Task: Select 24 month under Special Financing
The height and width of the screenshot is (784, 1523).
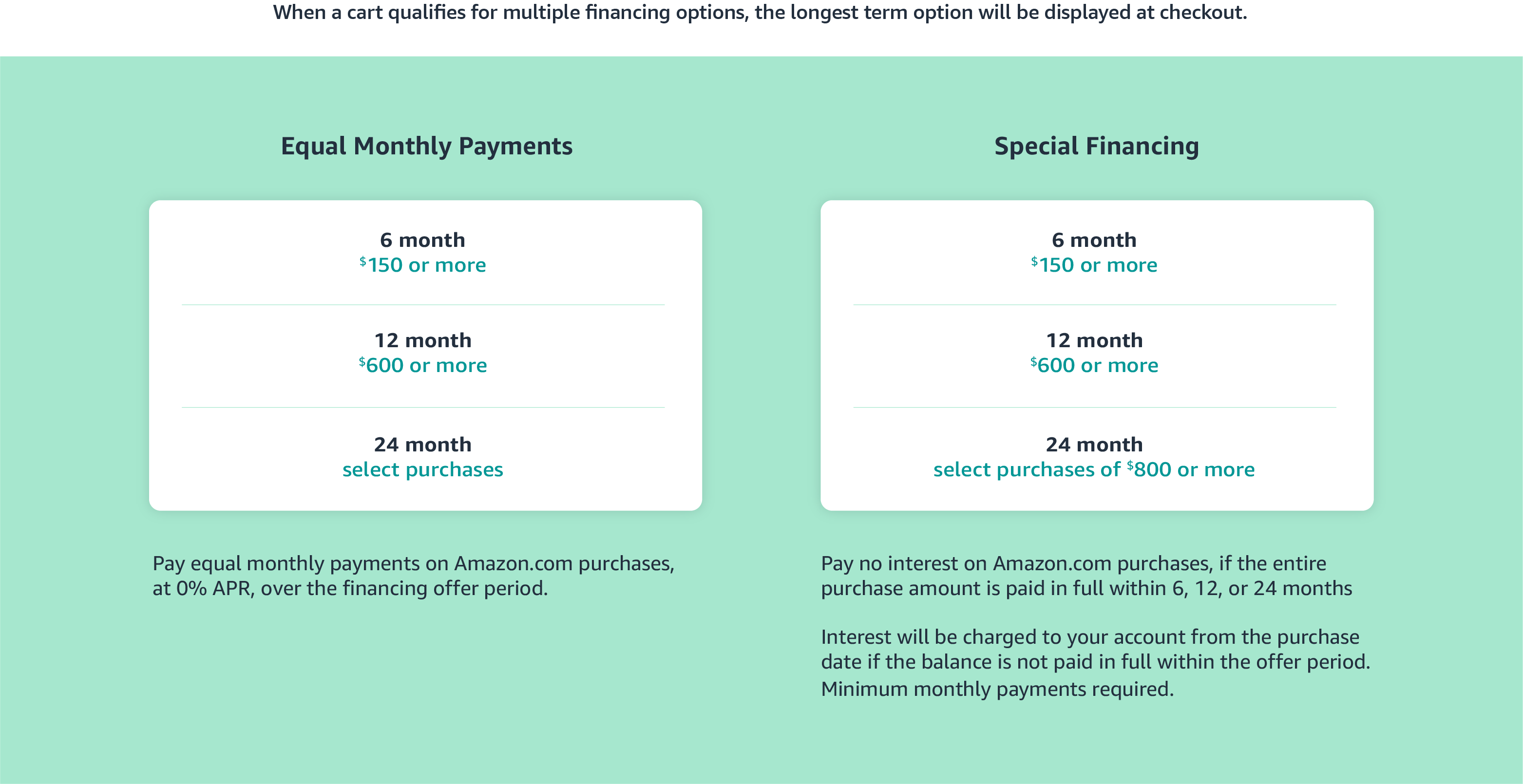Action: (x=1094, y=444)
